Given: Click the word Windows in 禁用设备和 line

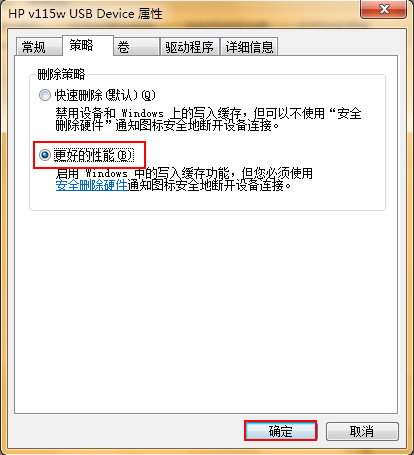Looking at the screenshot, I should (x=142, y=113).
